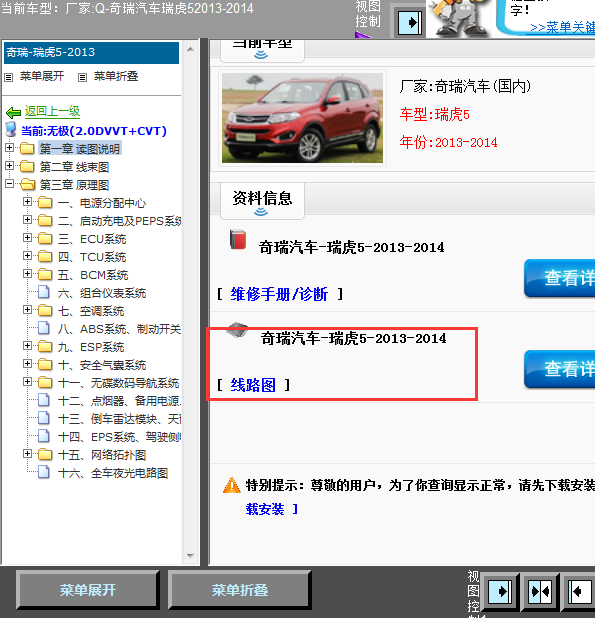
Task: Click the small icon before top 菜单展开
Action: pos(9,77)
